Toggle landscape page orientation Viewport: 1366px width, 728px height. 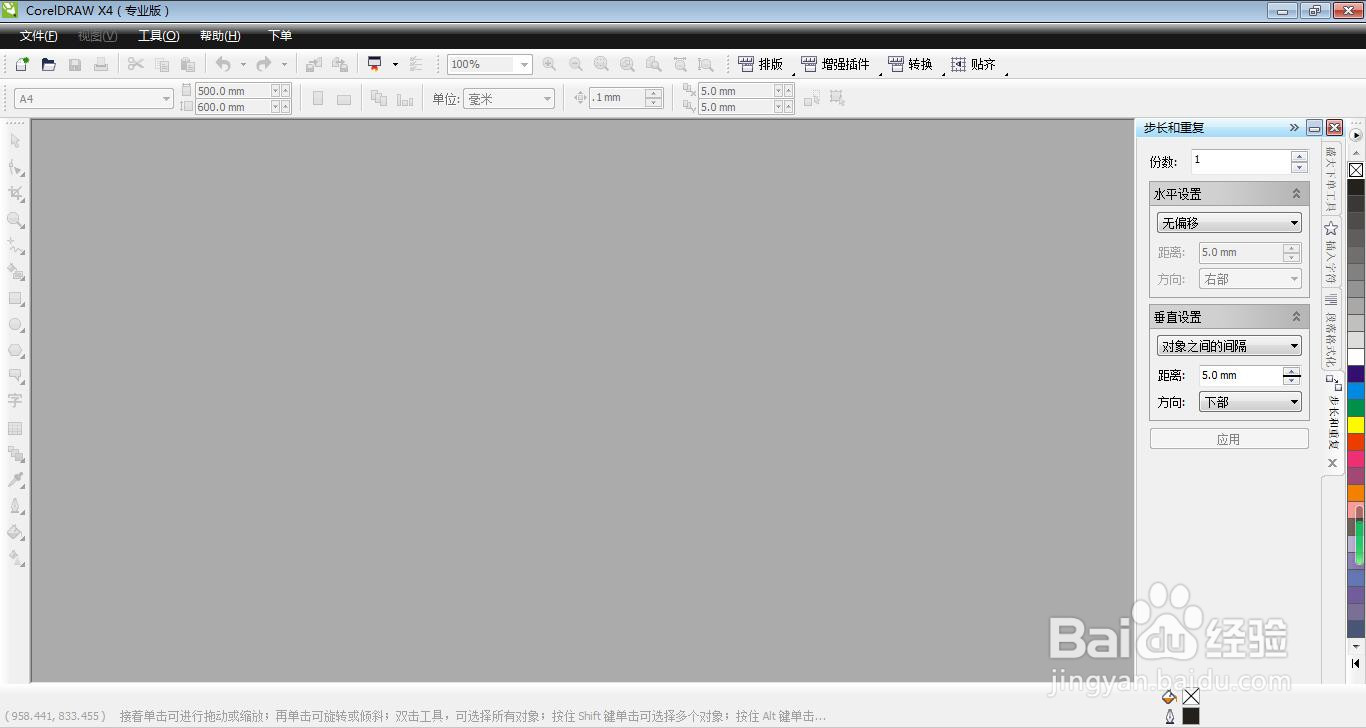pyautogui.click(x=344, y=97)
